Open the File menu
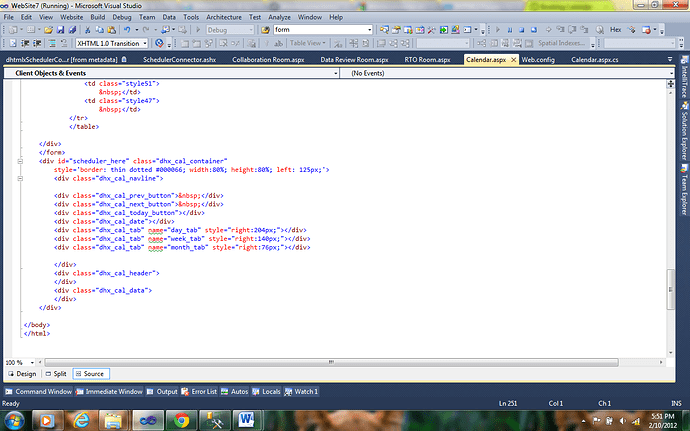The height and width of the screenshot is (431, 690). pyautogui.click(x=8, y=17)
